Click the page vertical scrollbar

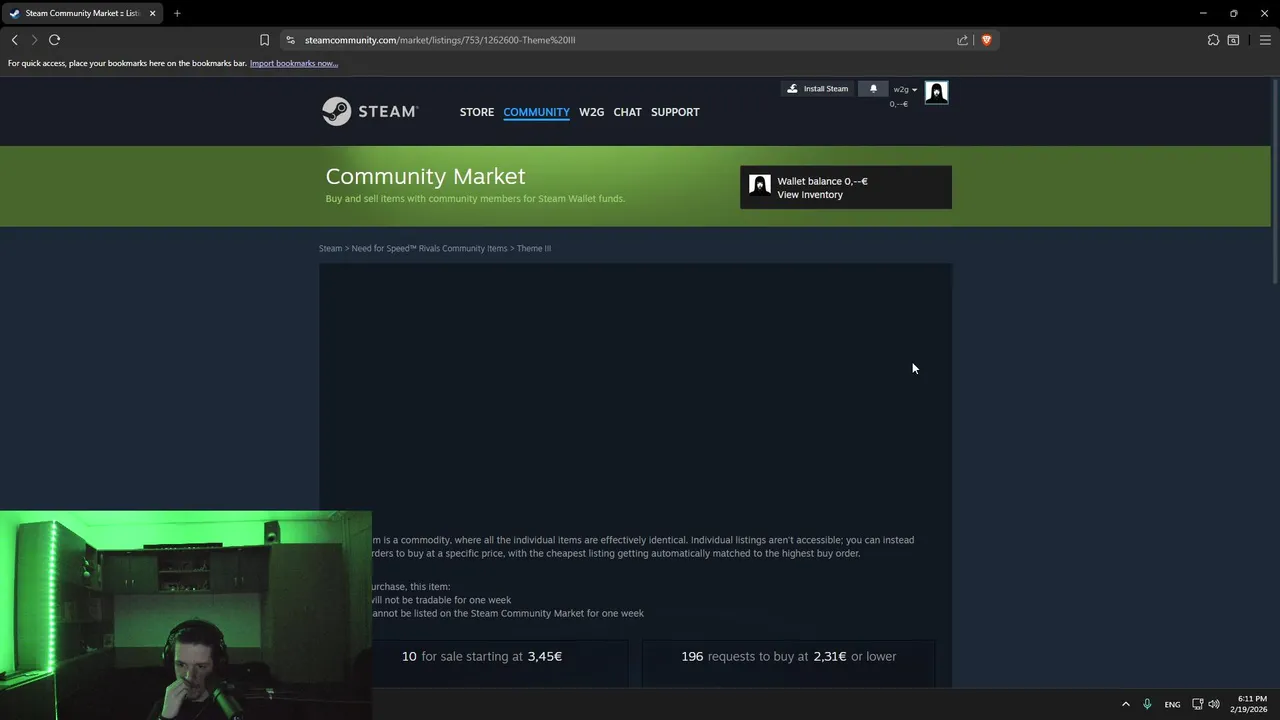(1275, 180)
